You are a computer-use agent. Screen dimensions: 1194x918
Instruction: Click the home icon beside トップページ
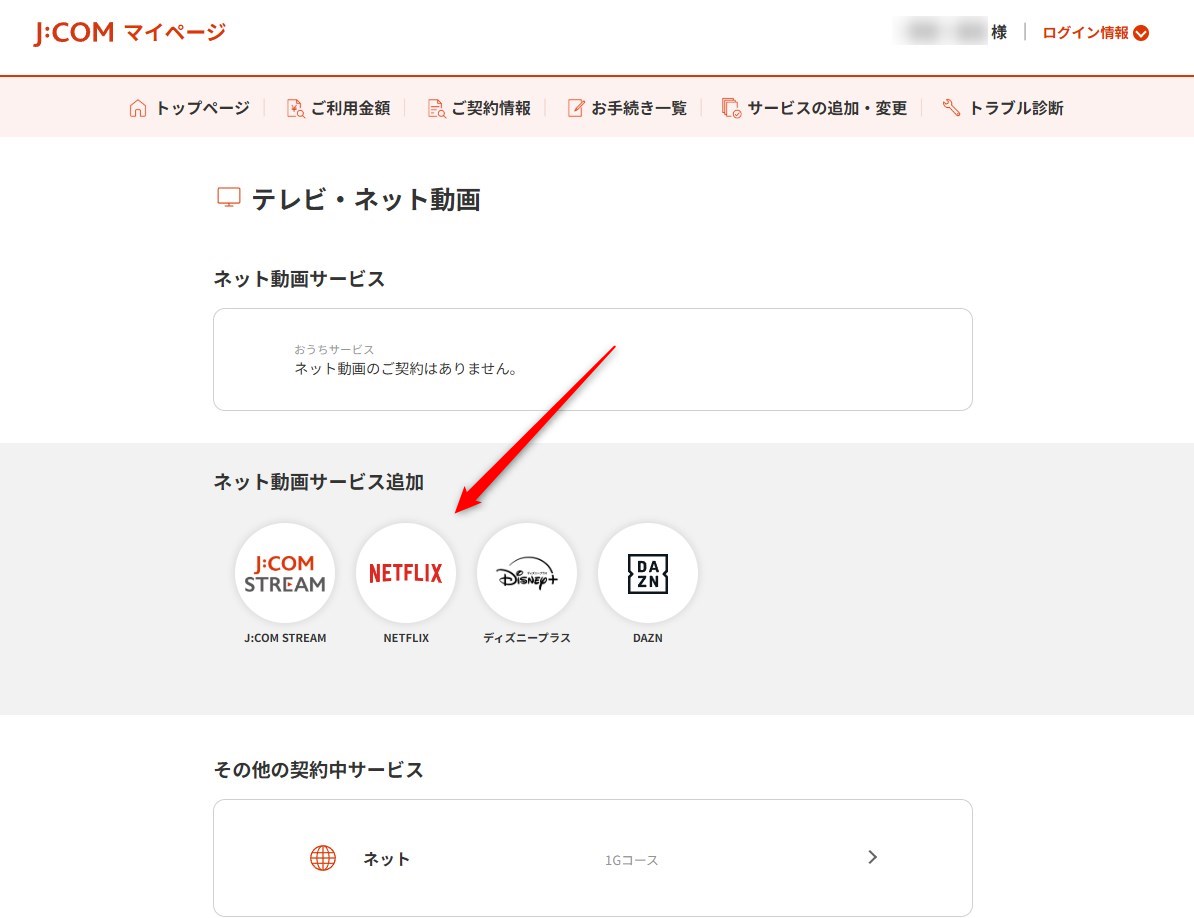pos(138,108)
